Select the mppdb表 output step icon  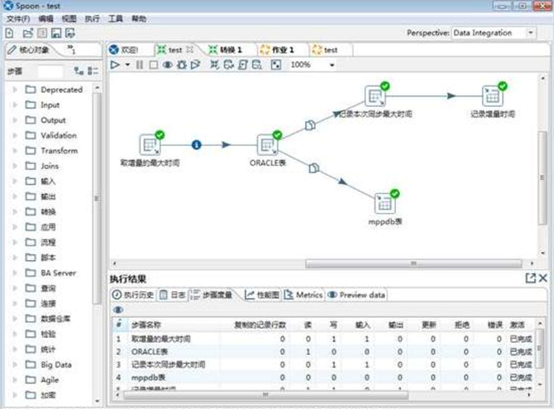pyautogui.click(x=385, y=204)
